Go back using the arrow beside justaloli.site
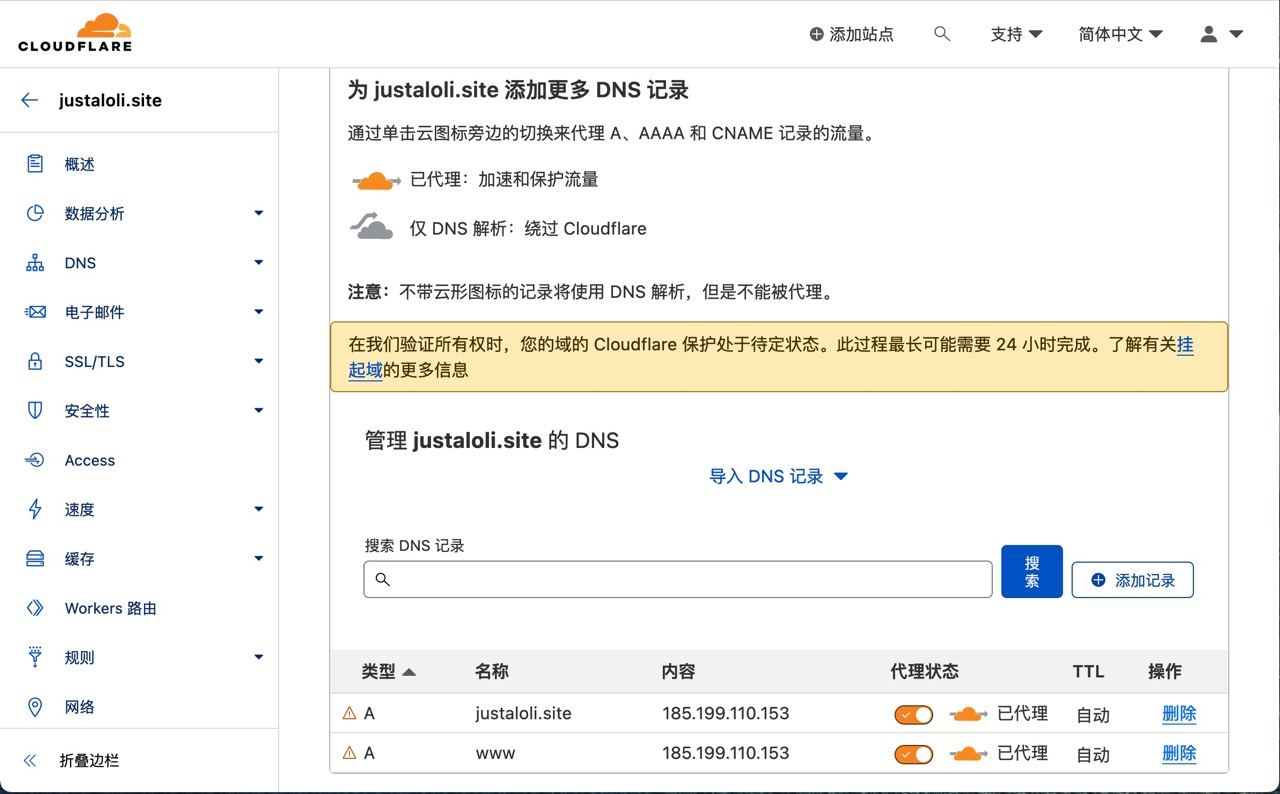The width and height of the screenshot is (1280, 794). pos(30,100)
